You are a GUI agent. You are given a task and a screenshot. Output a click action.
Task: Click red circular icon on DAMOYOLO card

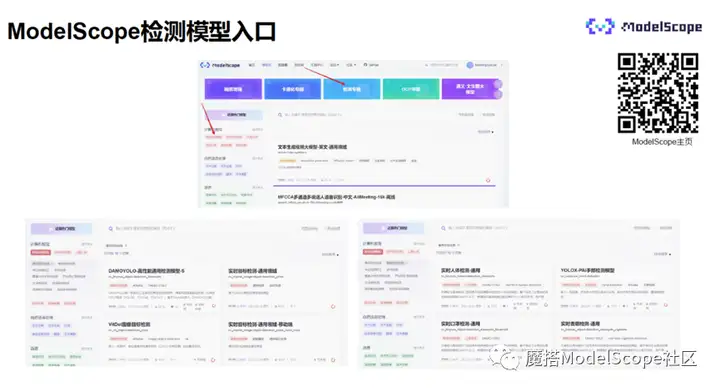click(214, 306)
